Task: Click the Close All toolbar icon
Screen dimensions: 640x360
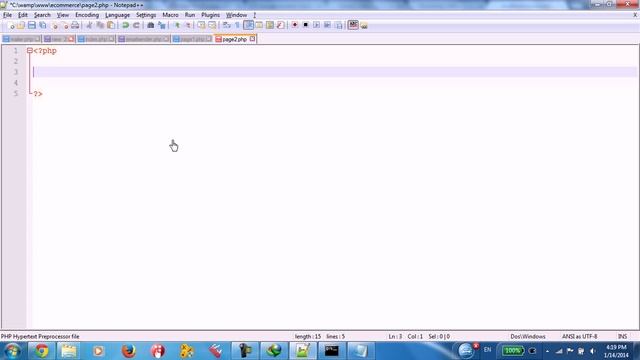Action: [65, 25]
